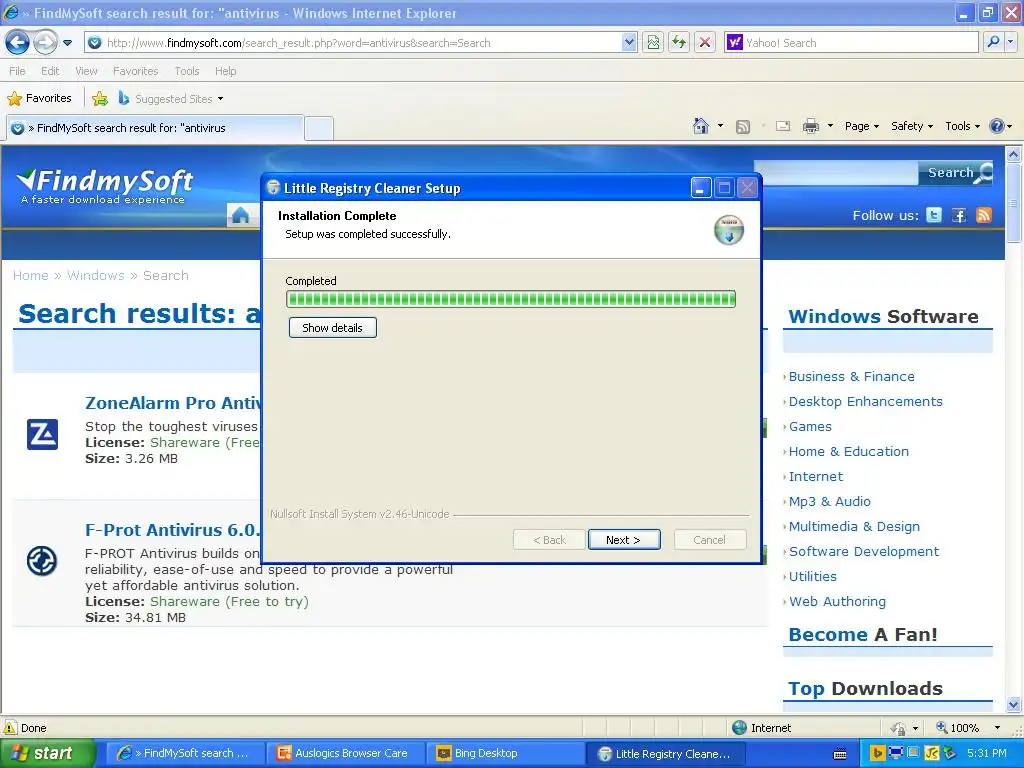
Task: Click the website home icon tab
Action: point(240,215)
